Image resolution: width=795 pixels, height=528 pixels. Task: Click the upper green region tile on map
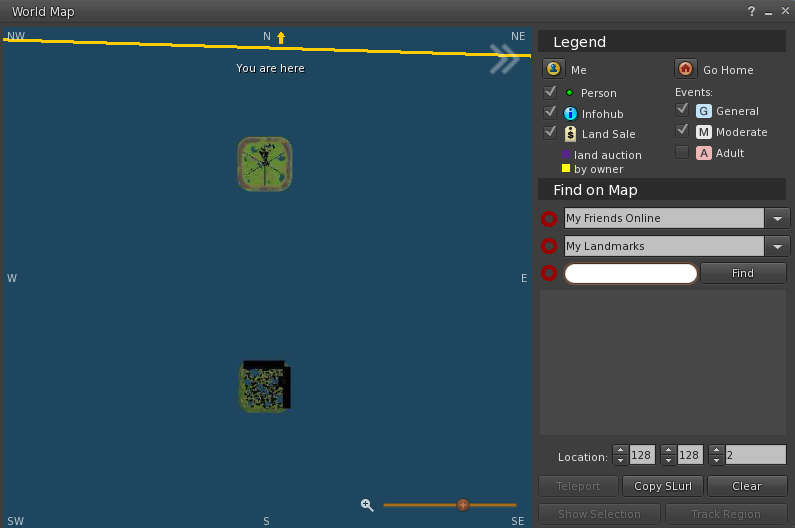click(265, 164)
